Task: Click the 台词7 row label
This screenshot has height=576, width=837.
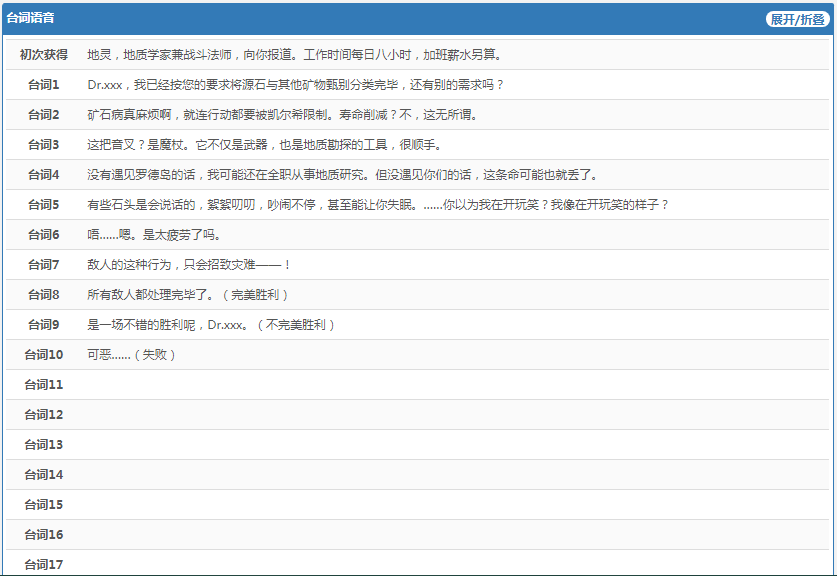Action: pos(44,265)
